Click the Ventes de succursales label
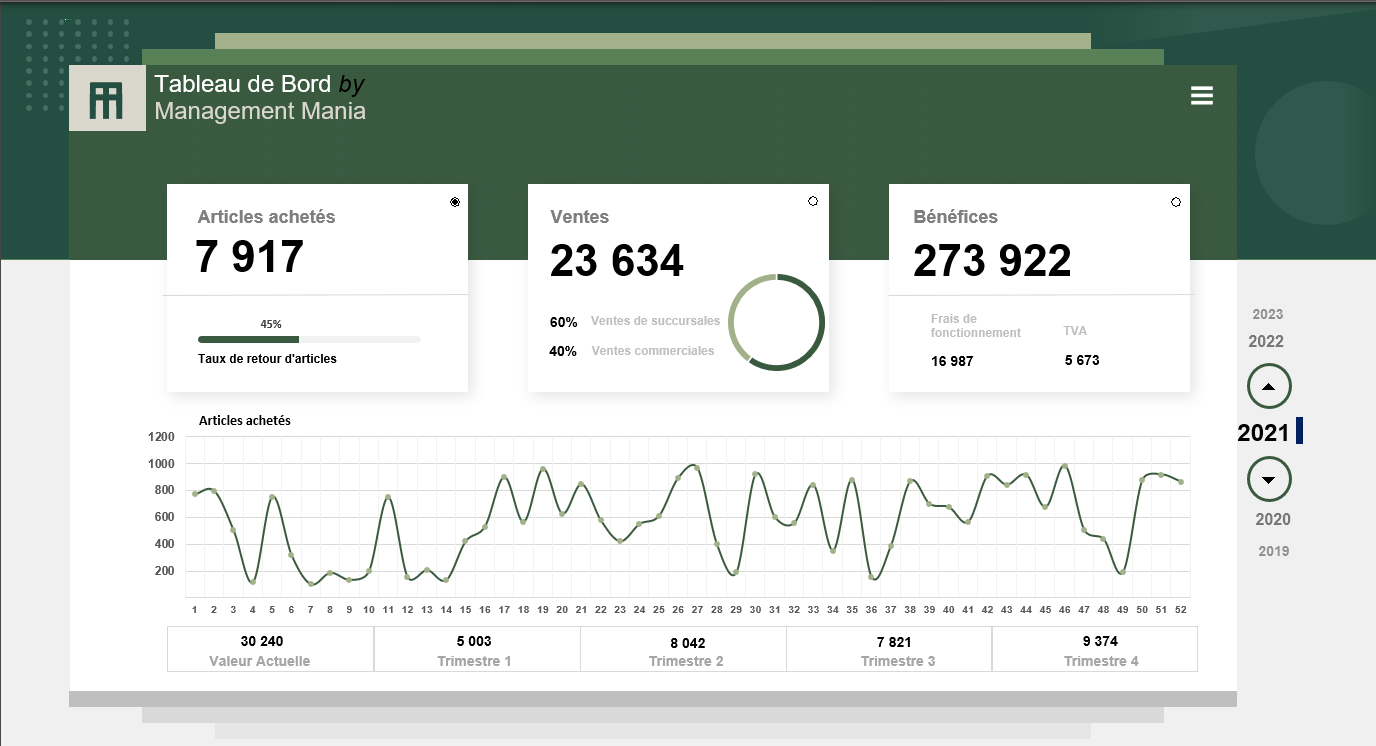The width and height of the screenshot is (1376, 746). [x=655, y=321]
